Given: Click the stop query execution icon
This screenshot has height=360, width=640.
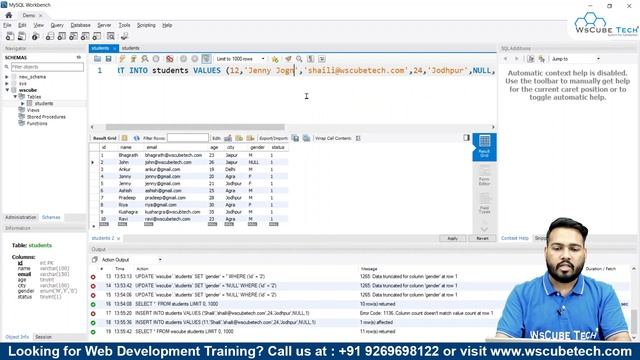Looking at the screenshot, I should pyautogui.click(x=156, y=59).
